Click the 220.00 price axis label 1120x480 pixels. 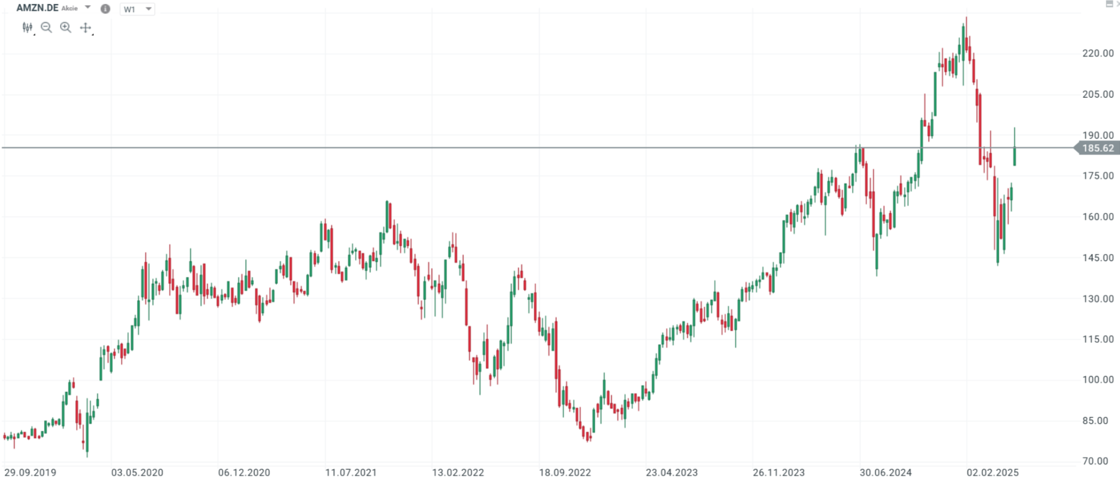[x=1098, y=53]
